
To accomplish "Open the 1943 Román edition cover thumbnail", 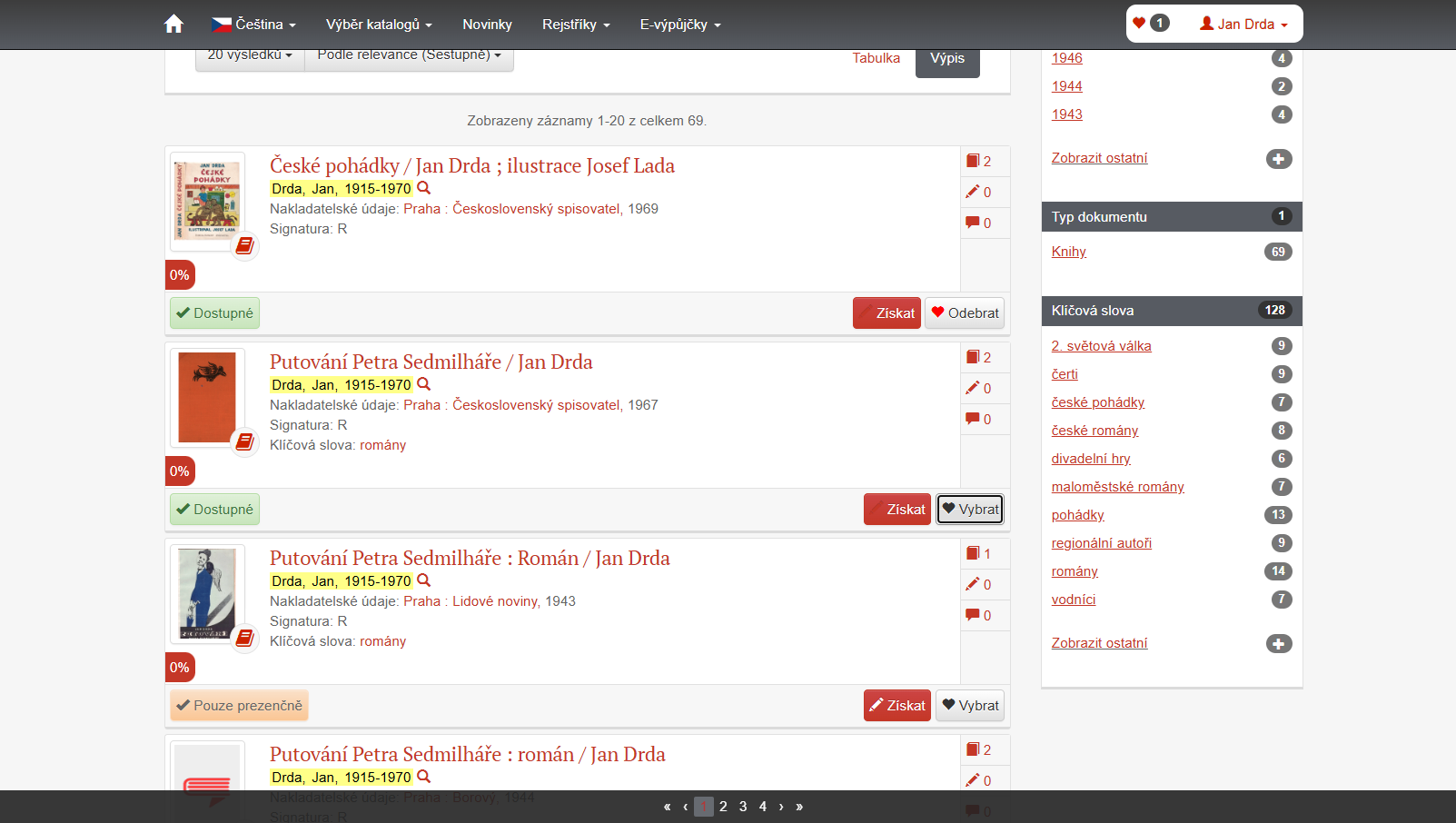I will click(x=207, y=593).
